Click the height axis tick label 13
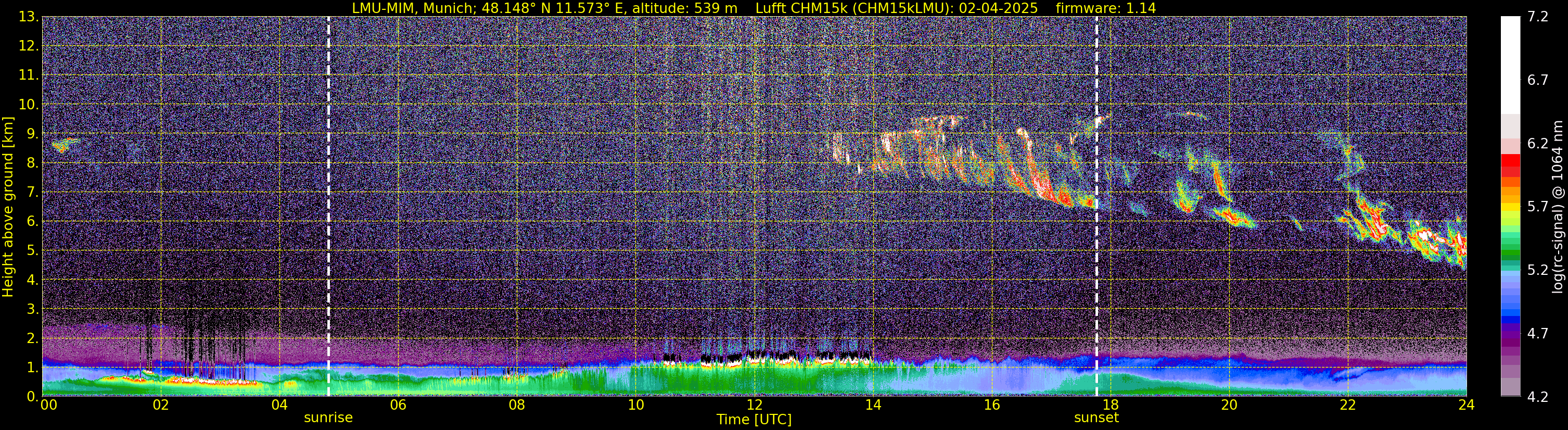1568x430 pixels. (x=28, y=17)
